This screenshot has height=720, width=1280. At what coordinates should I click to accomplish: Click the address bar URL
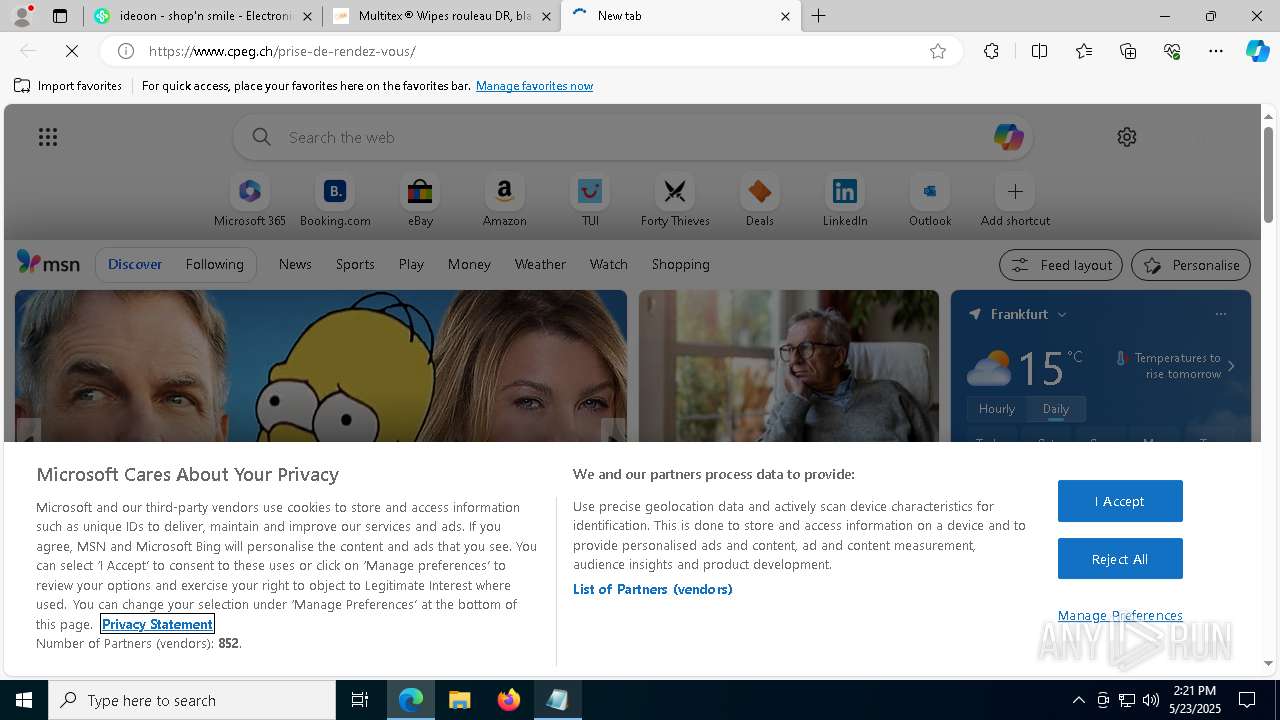[282, 51]
